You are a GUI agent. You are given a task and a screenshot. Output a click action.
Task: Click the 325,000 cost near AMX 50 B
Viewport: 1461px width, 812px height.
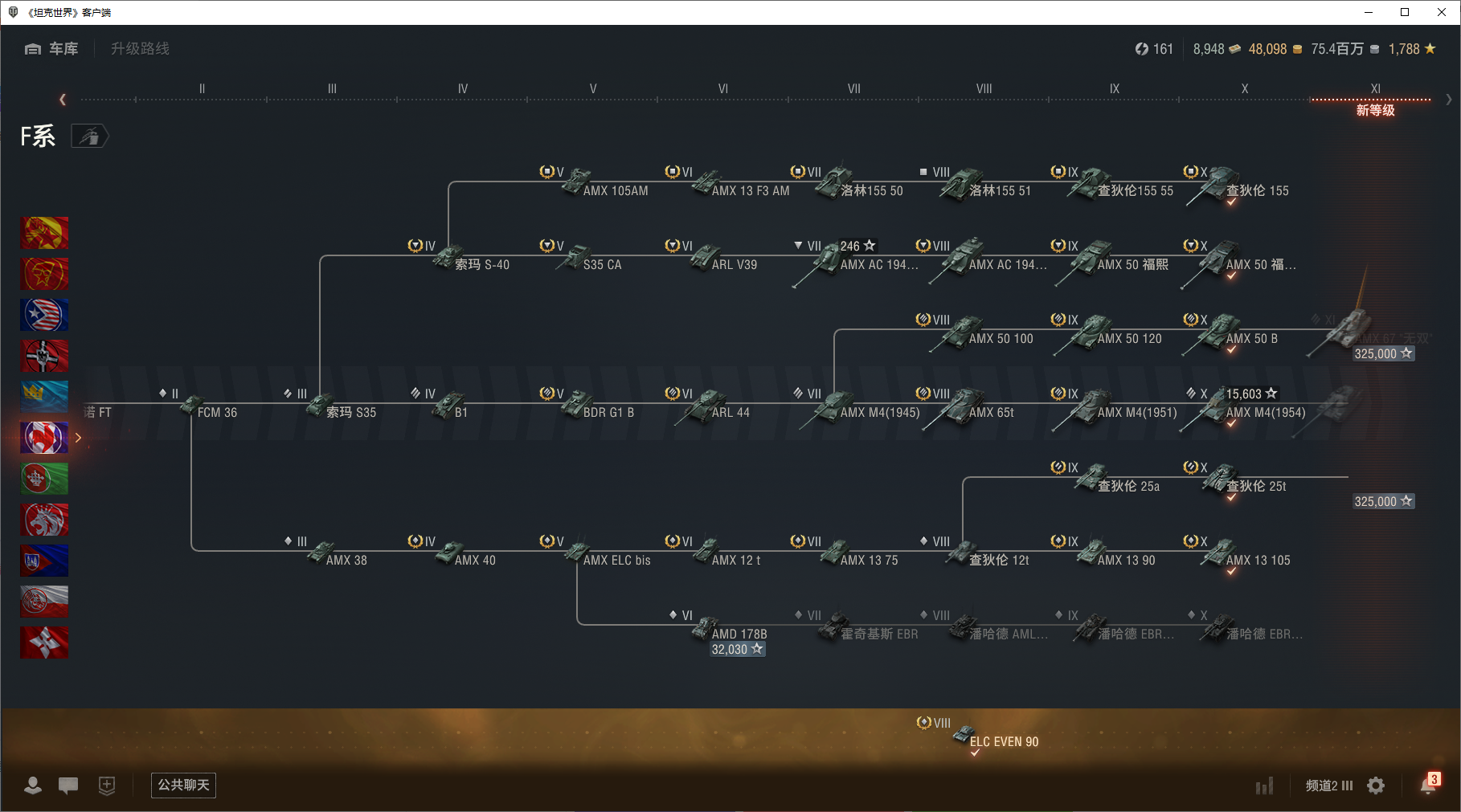click(1383, 353)
